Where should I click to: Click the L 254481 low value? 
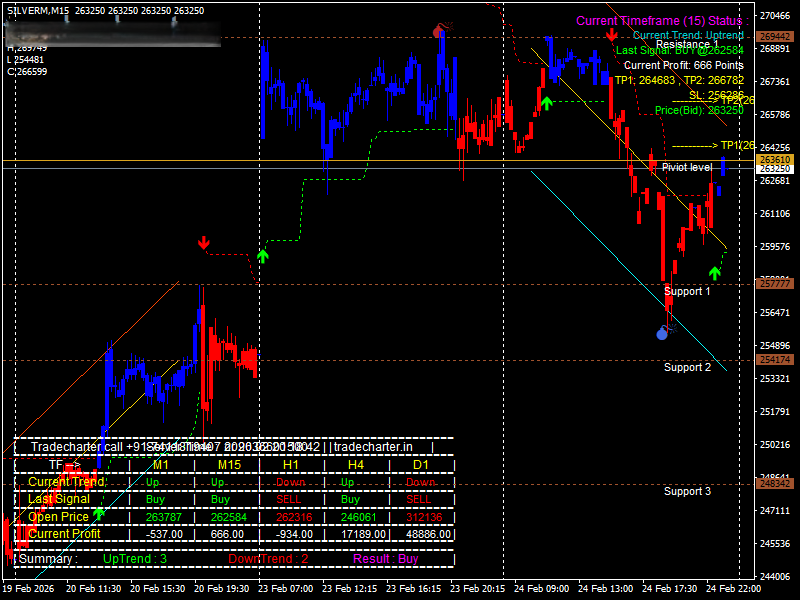pos(26,60)
